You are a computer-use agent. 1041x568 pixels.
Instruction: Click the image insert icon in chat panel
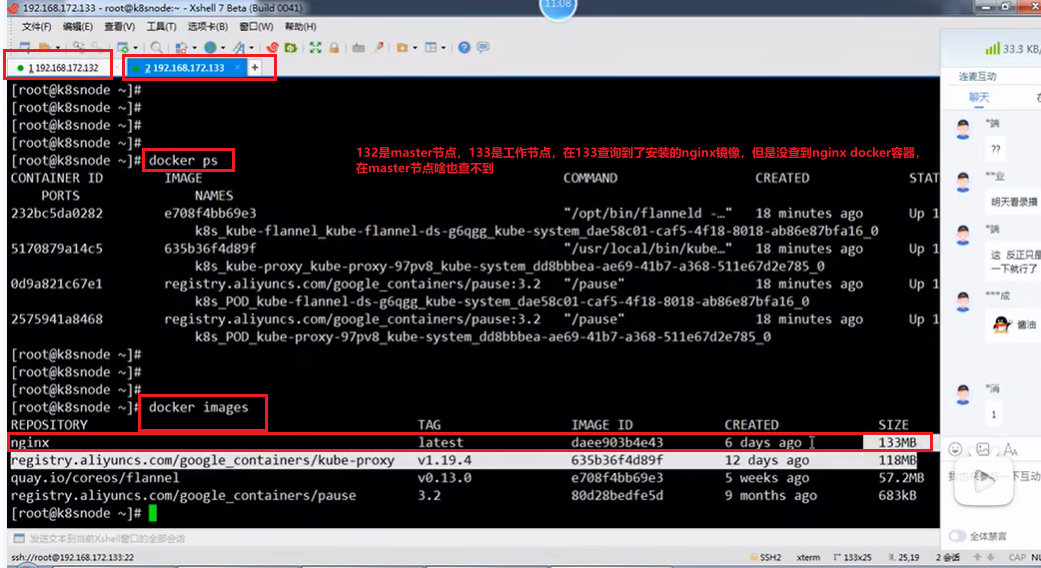(983, 449)
